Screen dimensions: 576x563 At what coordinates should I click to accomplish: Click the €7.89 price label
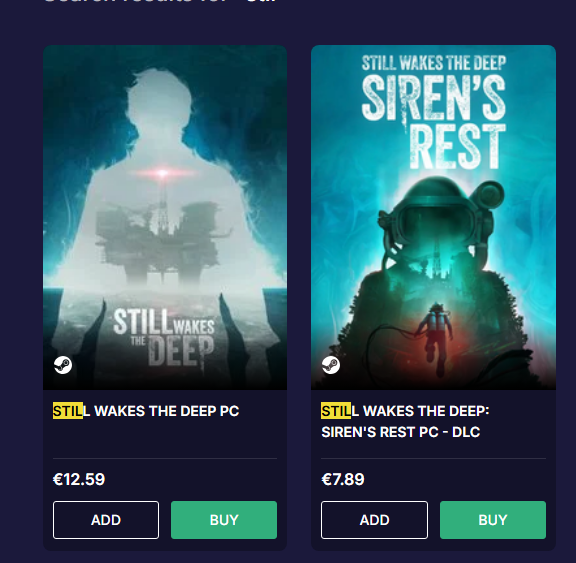click(x=343, y=479)
